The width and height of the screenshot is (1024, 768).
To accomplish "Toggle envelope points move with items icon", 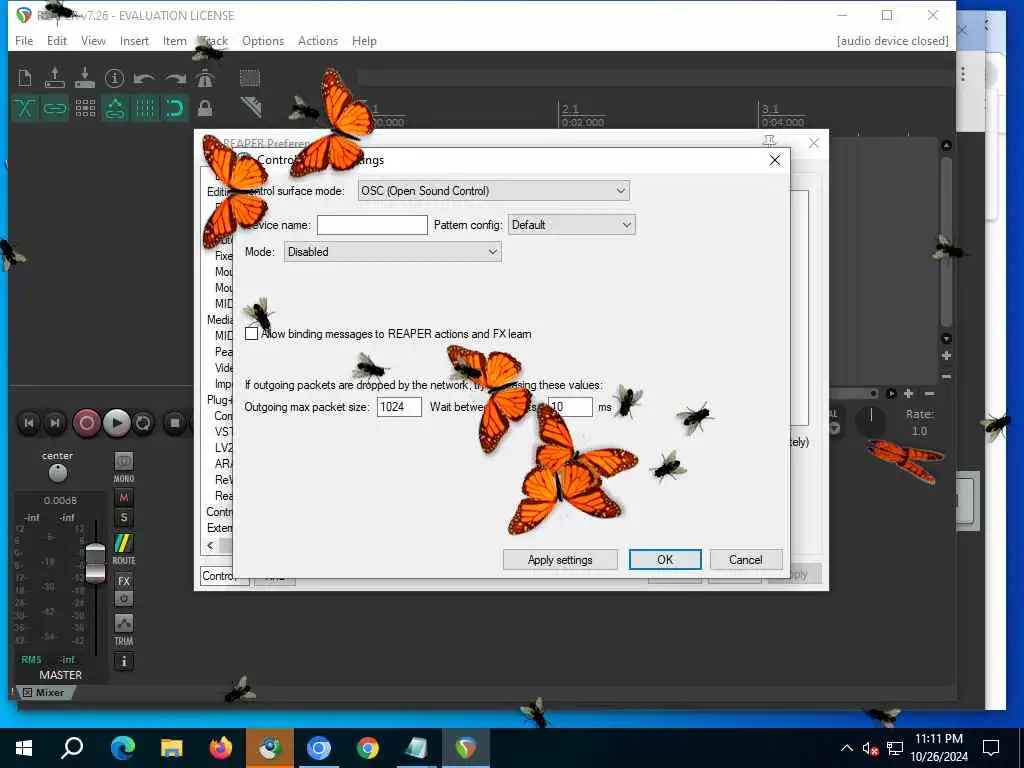I will pos(115,108).
